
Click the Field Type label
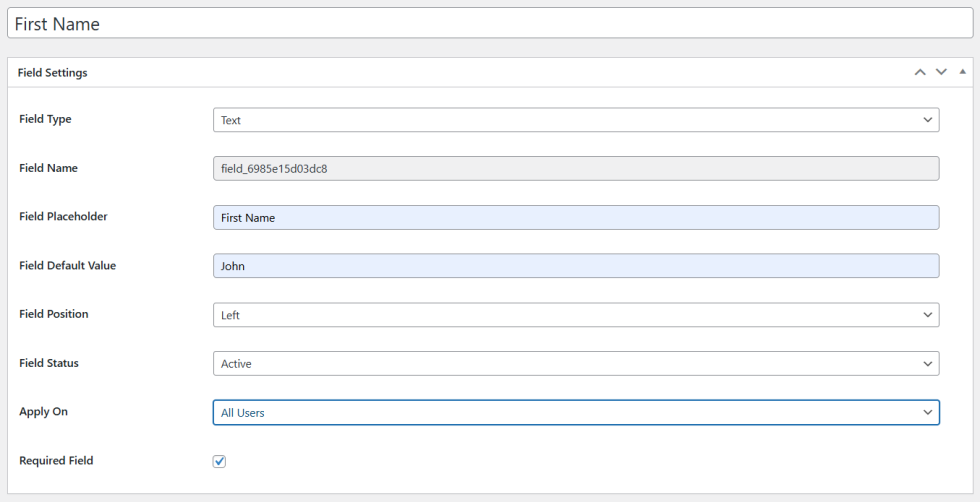click(45, 119)
